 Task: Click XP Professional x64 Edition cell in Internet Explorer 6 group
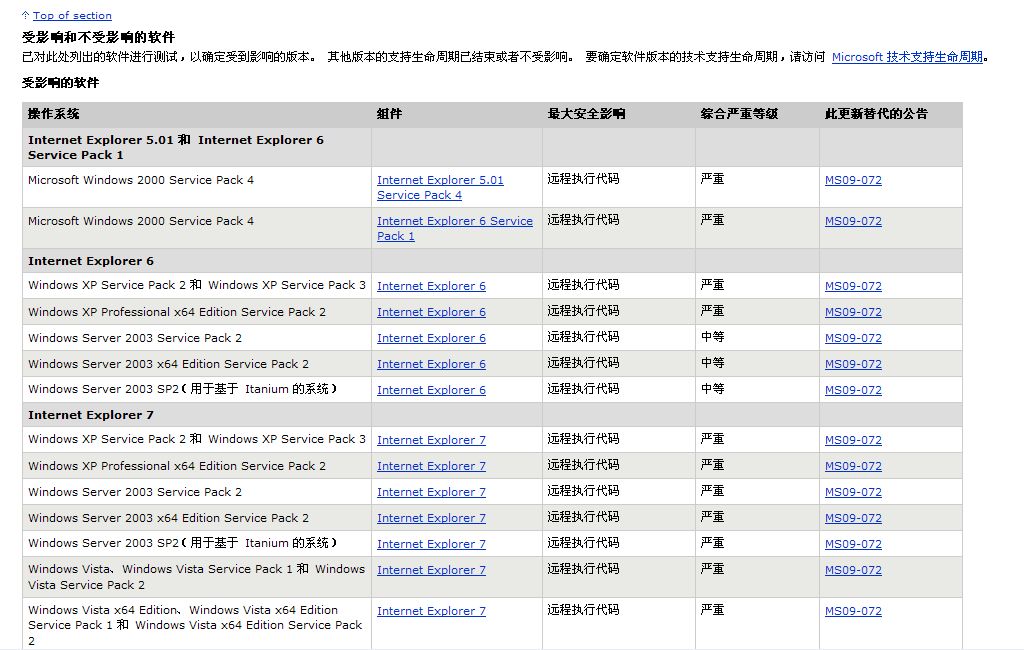pos(197,312)
